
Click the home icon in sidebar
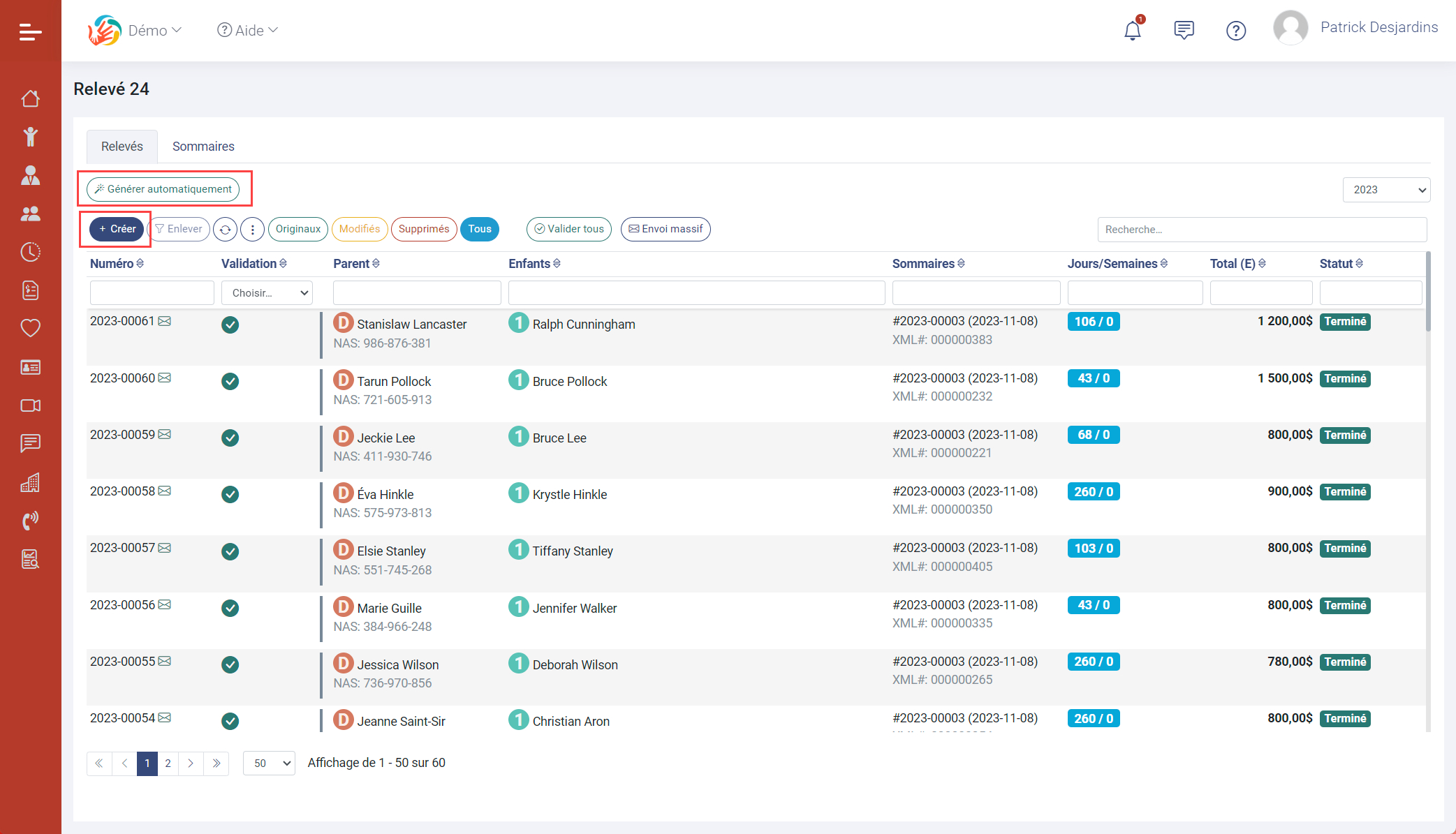point(30,99)
